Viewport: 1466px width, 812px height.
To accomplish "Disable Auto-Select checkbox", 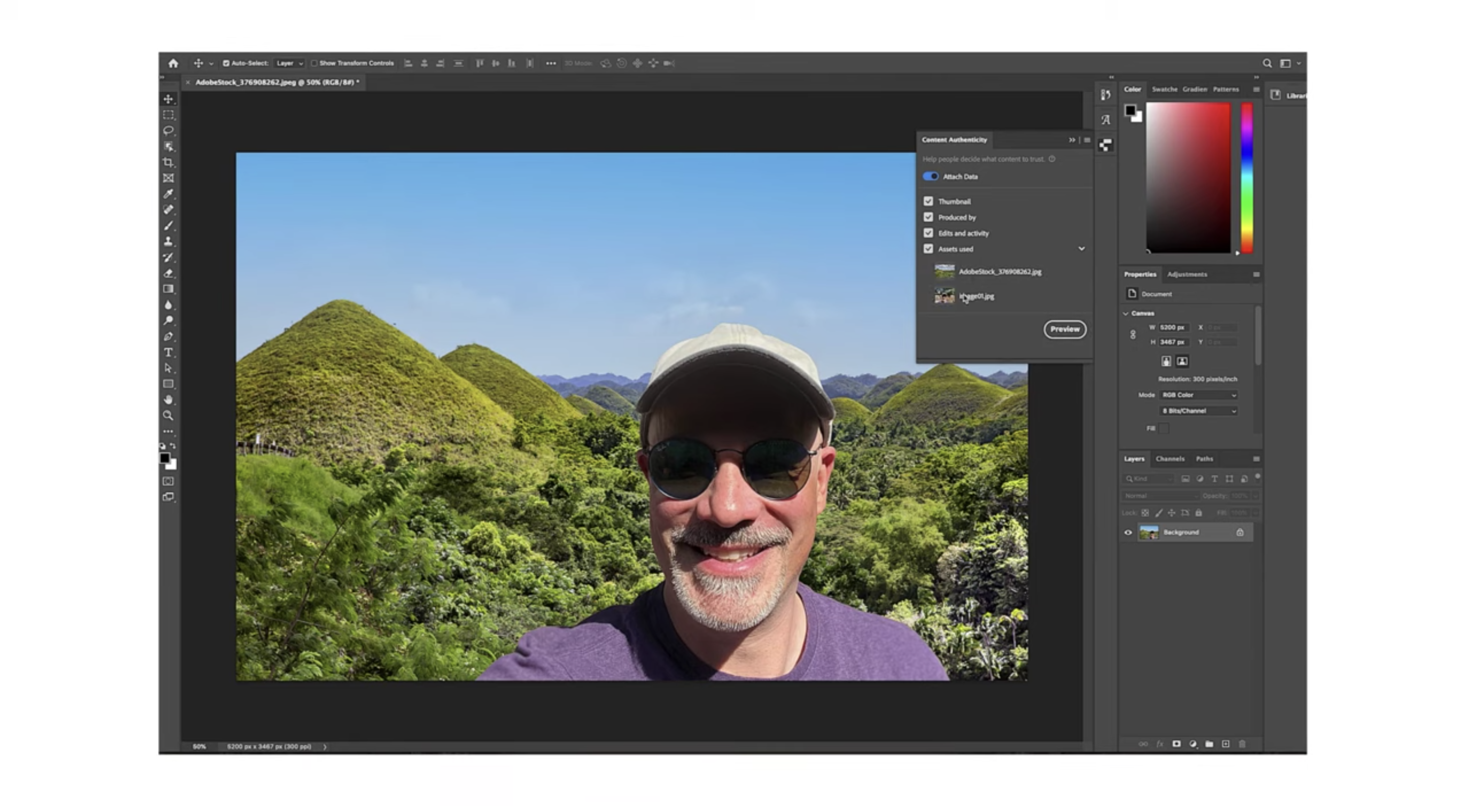I will coord(226,63).
